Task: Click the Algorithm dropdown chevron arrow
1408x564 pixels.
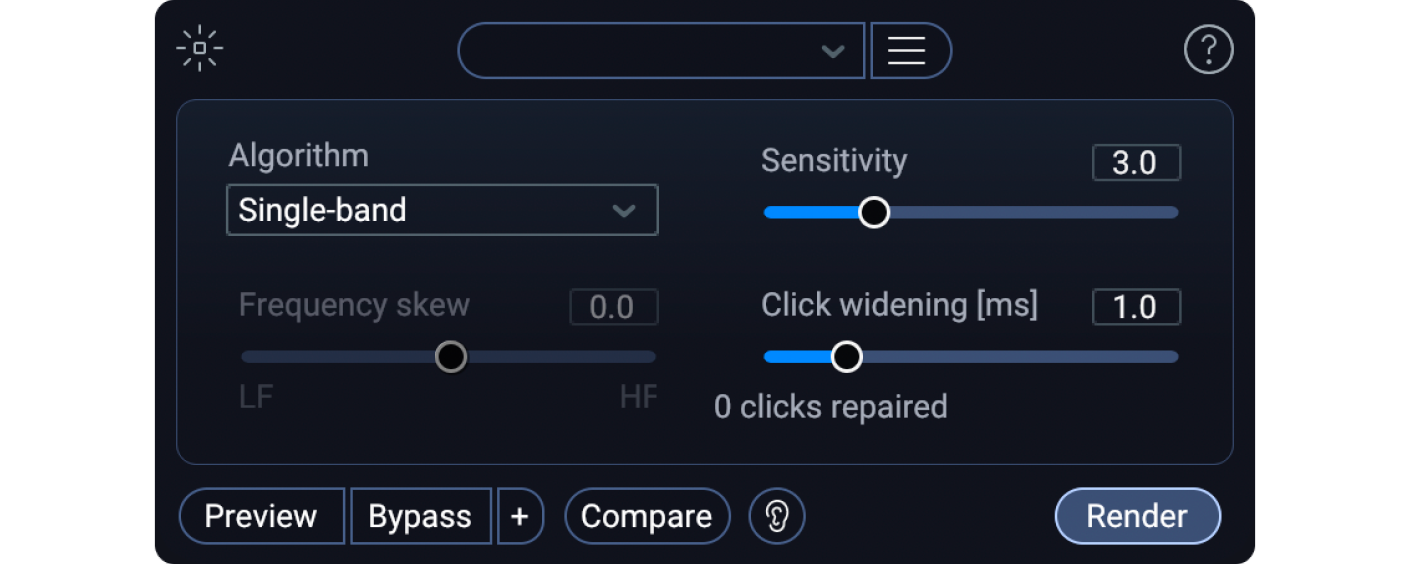Action: (x=624, y=210)
